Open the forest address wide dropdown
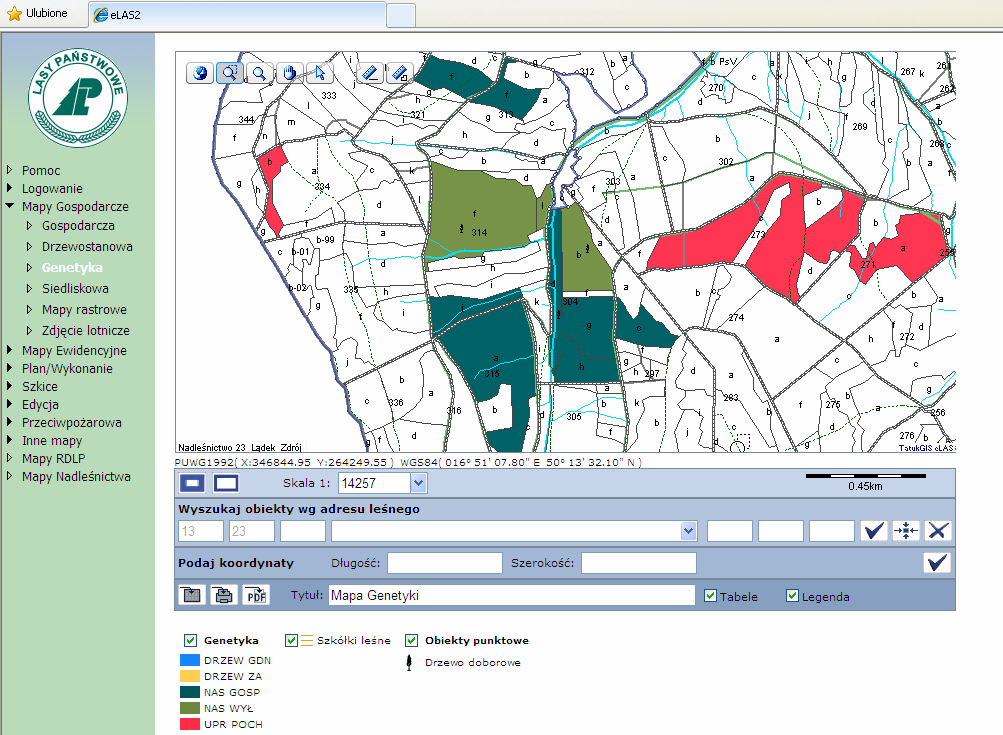Image resolution: width=1003 pixels, height=735 pixels. [688, 531]
